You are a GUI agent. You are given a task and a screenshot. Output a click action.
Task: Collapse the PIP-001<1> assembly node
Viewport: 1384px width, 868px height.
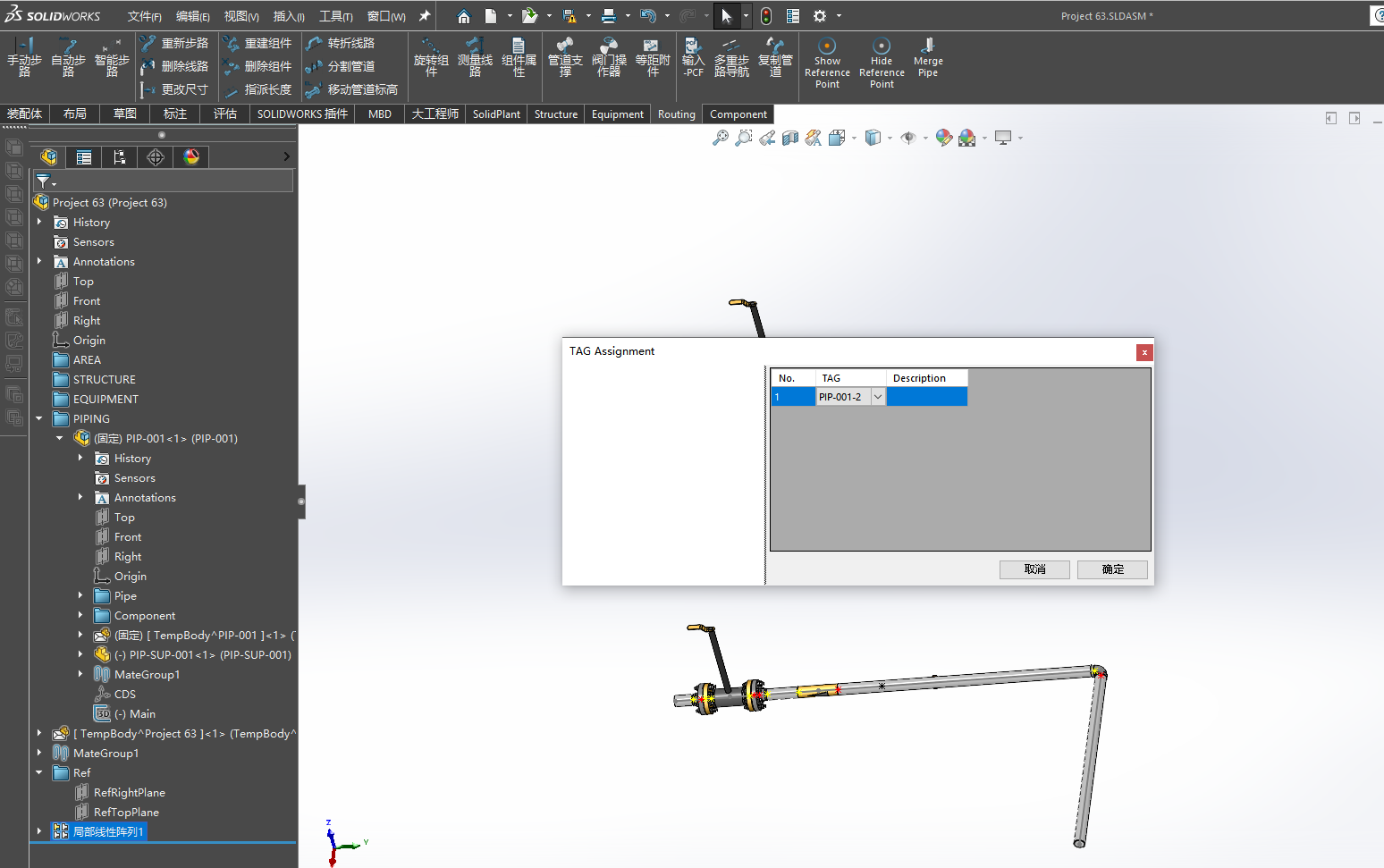[x=60, y=438]
